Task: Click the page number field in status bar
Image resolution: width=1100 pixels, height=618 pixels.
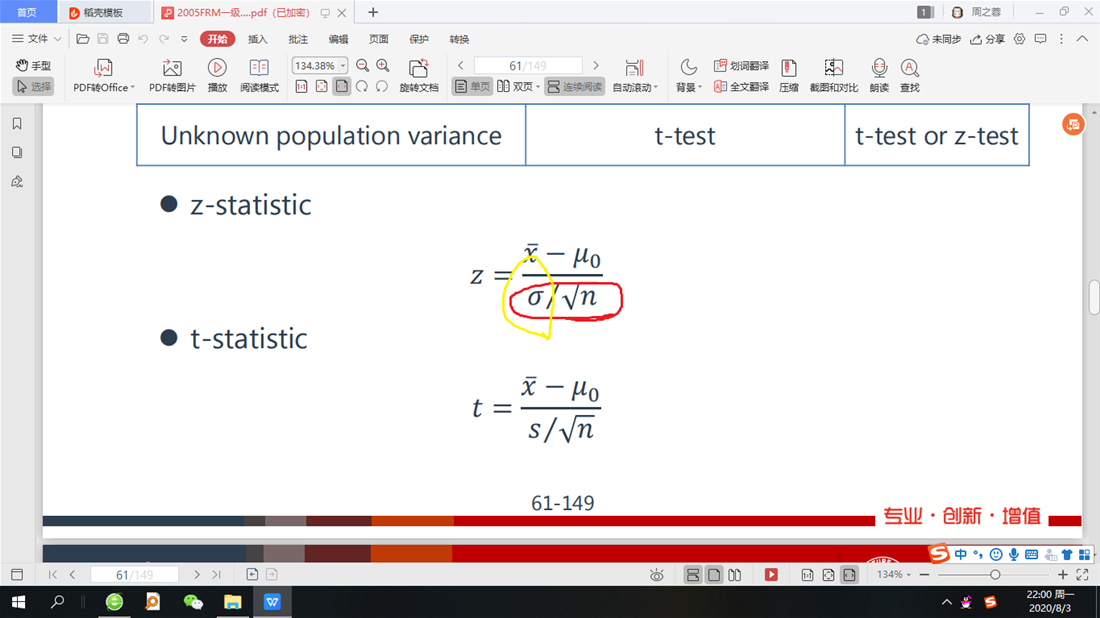Action: tap(134, 575)
